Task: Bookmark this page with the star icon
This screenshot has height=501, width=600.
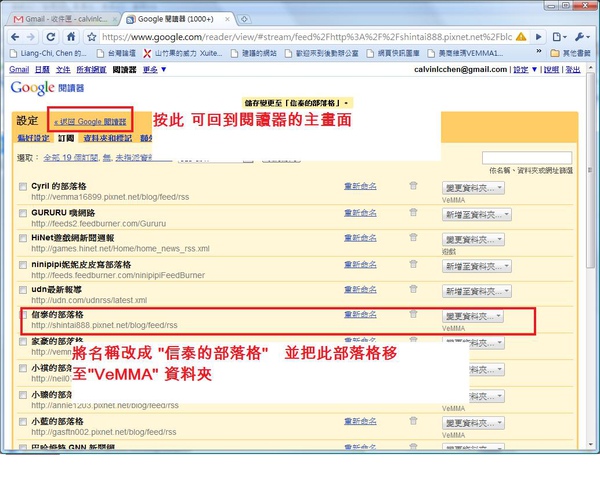Action: [91, 37]
